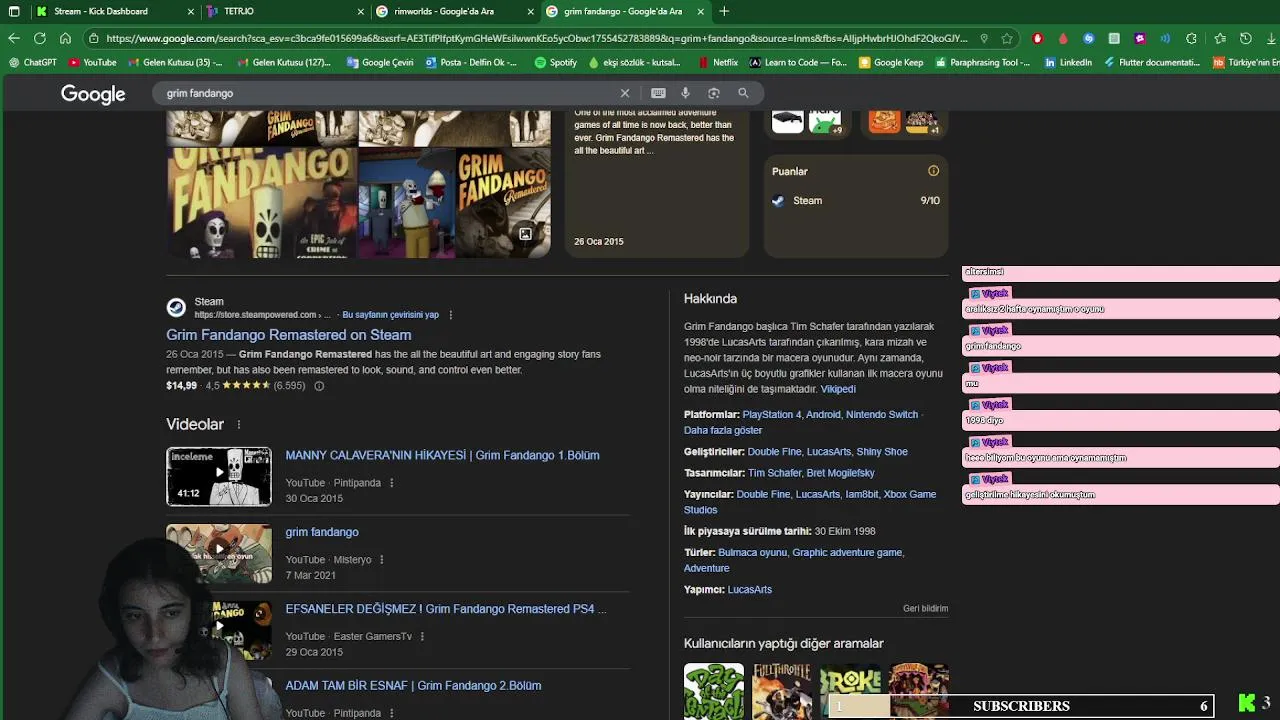The width and height of the screenshot is (1280, 720).
Task: Open options for Steam search result
Action: 450,315
